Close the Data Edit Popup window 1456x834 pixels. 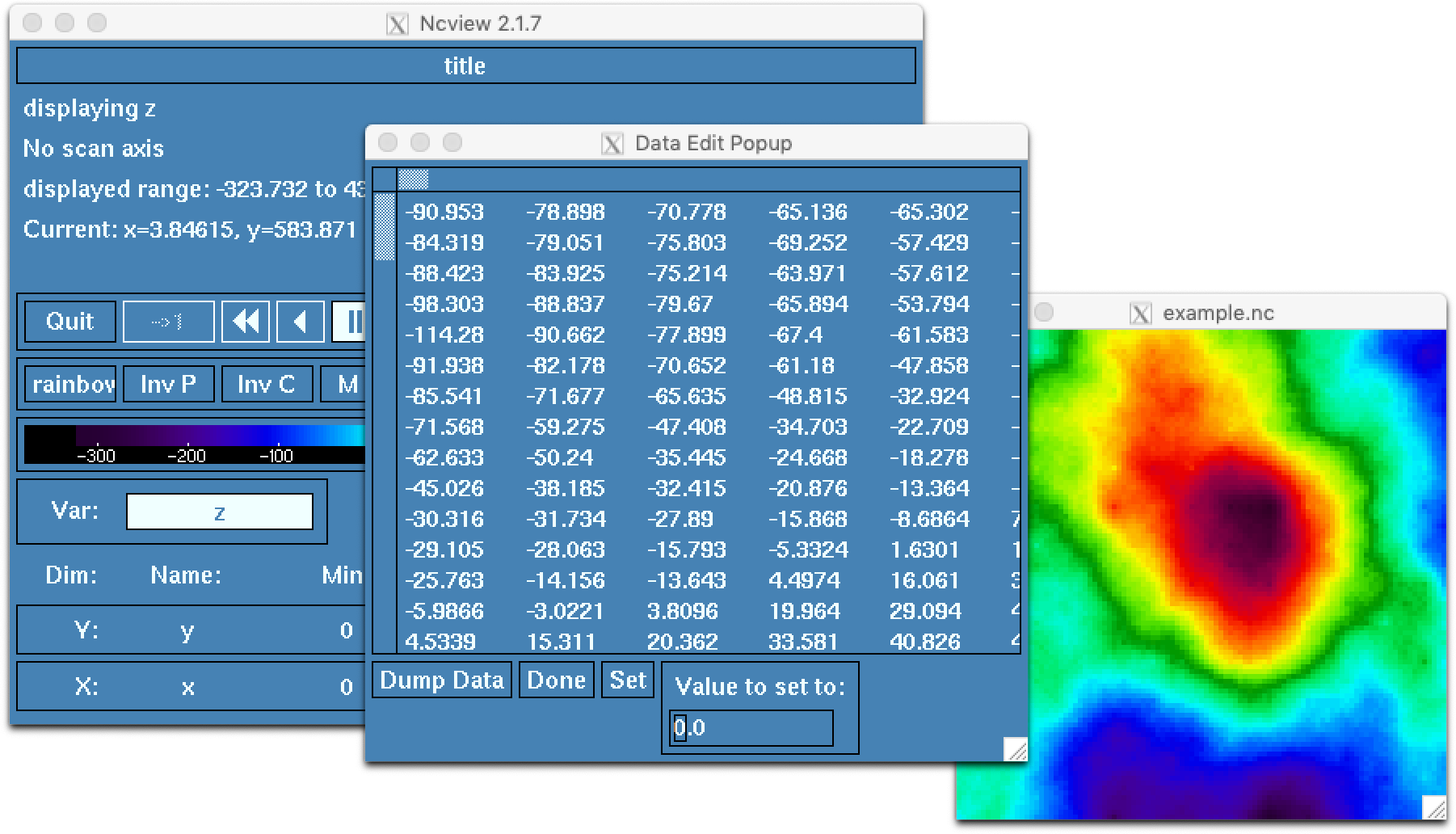[388, 143]
